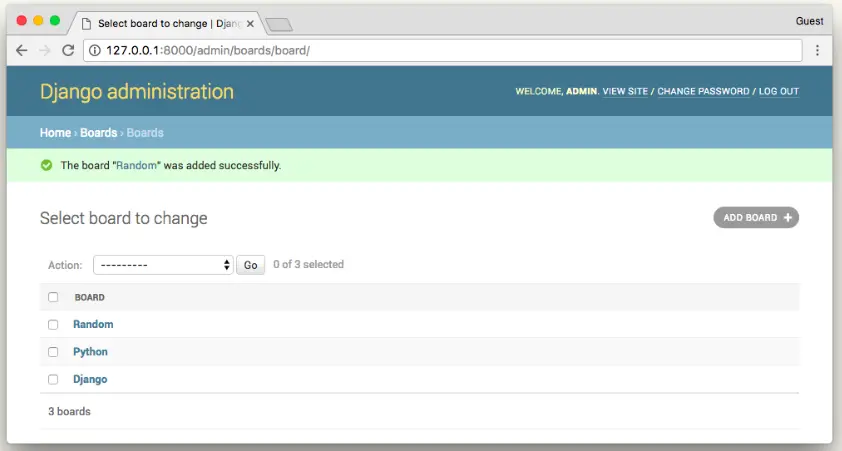Toggle the select-all checkbox in header
Viewport: 842px width, 451px height.
(53, 297)
